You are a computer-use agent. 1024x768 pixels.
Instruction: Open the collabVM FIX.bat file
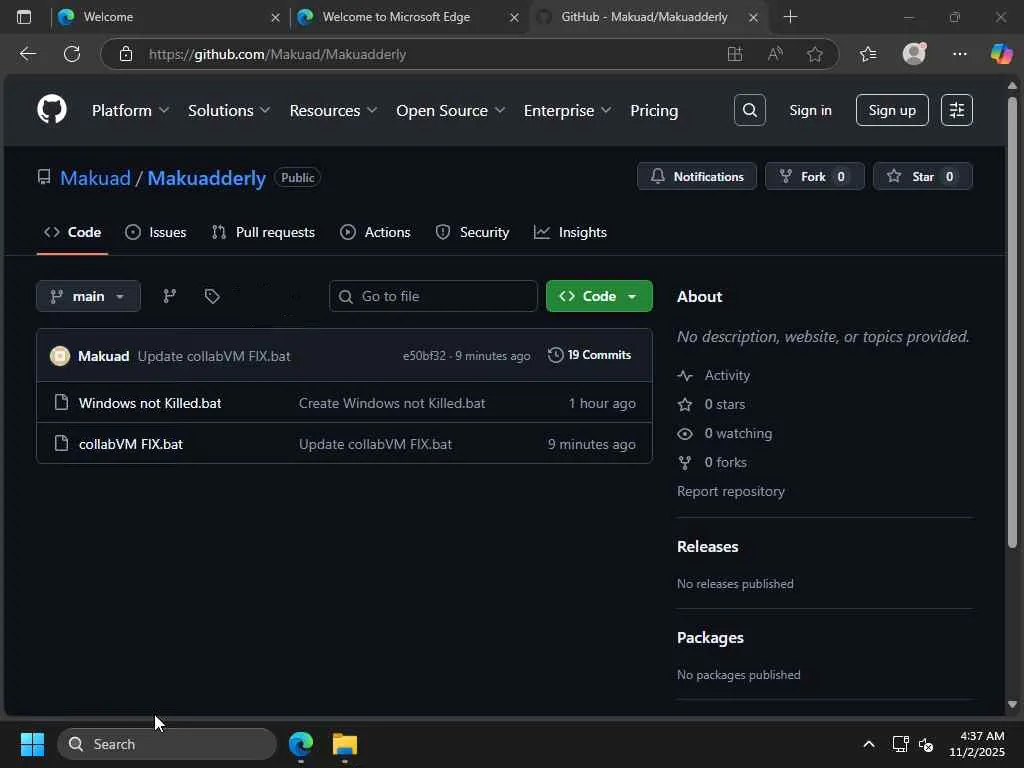tap(131, 444)
